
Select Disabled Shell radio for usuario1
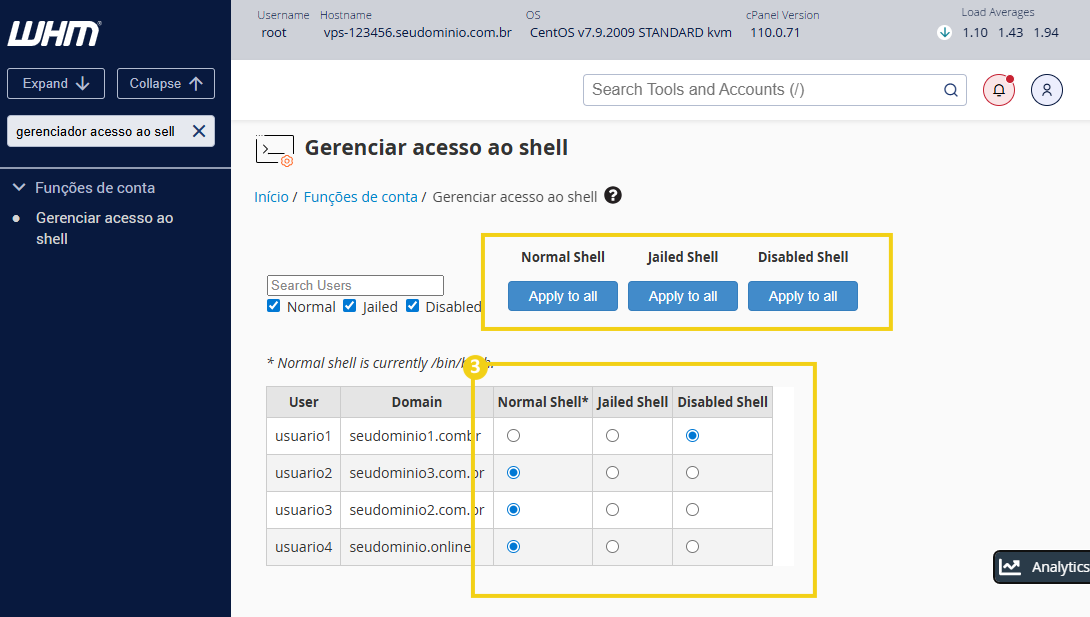[x=692, y=436]
